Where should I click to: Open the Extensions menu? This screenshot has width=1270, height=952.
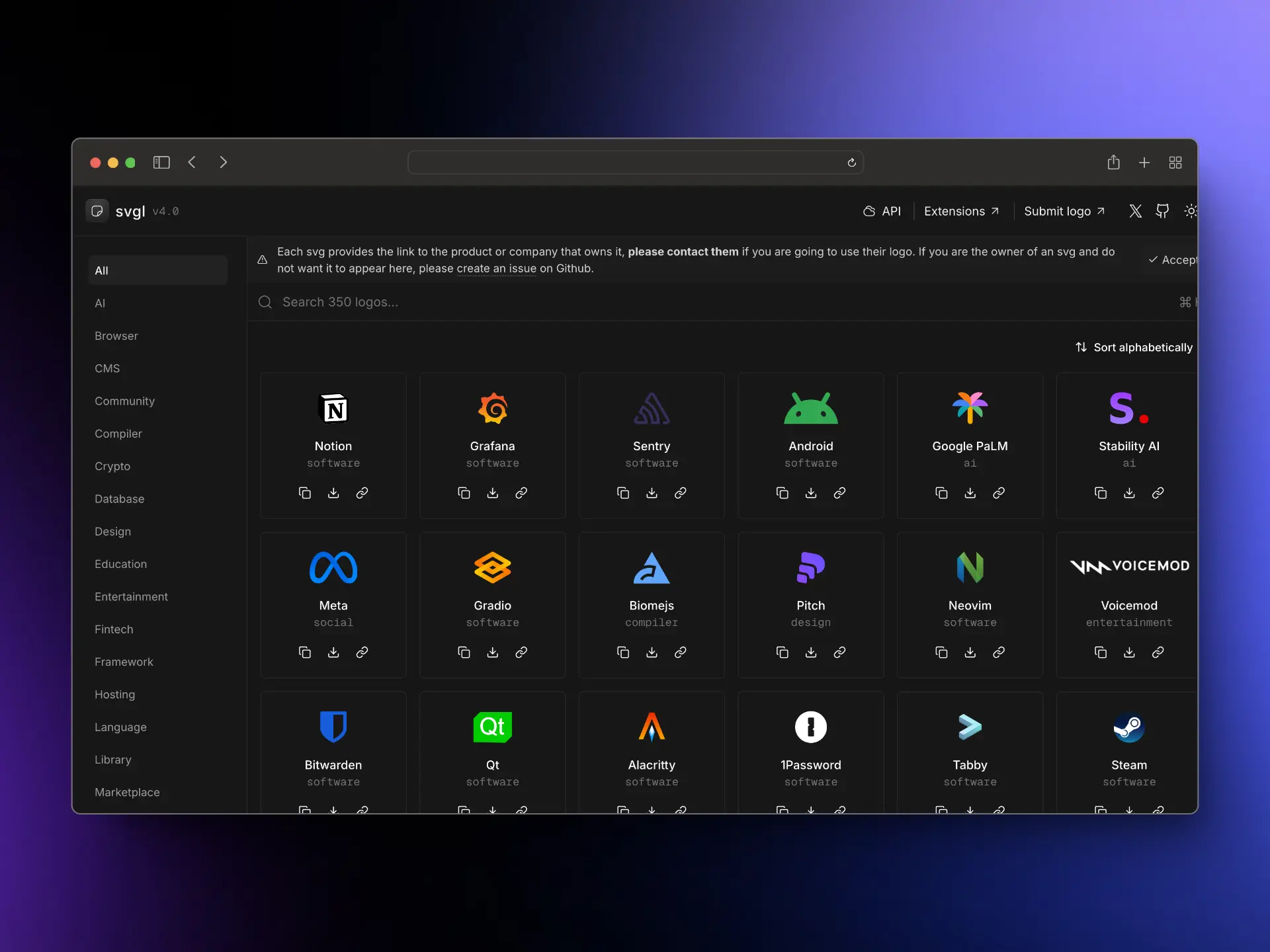961,211
